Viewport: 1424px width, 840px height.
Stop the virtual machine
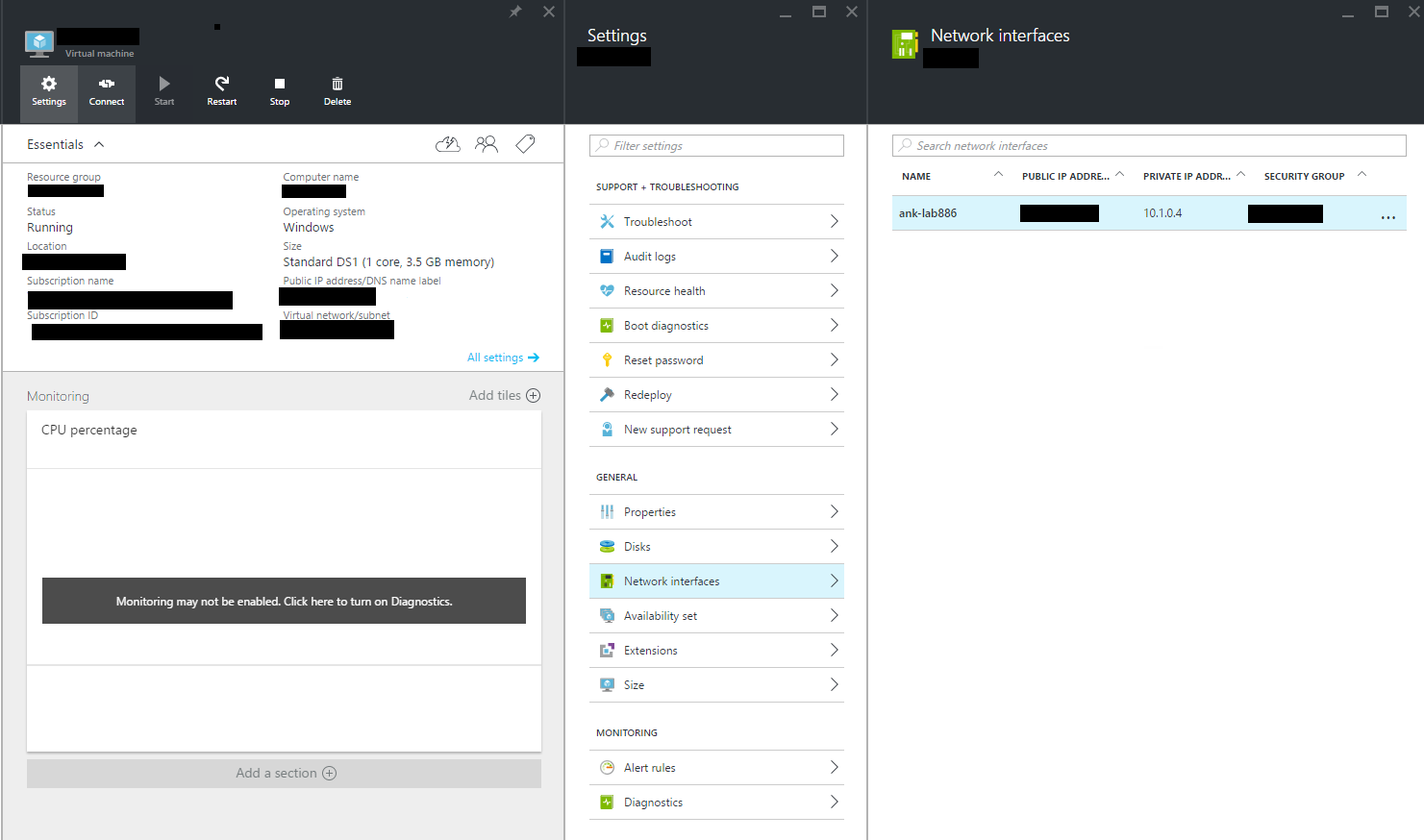280,93
